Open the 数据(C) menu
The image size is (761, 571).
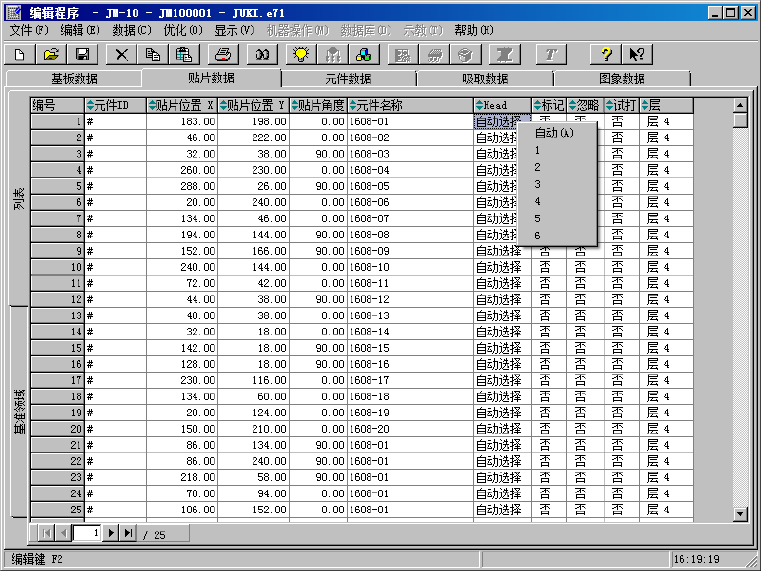tap(132, 31)
